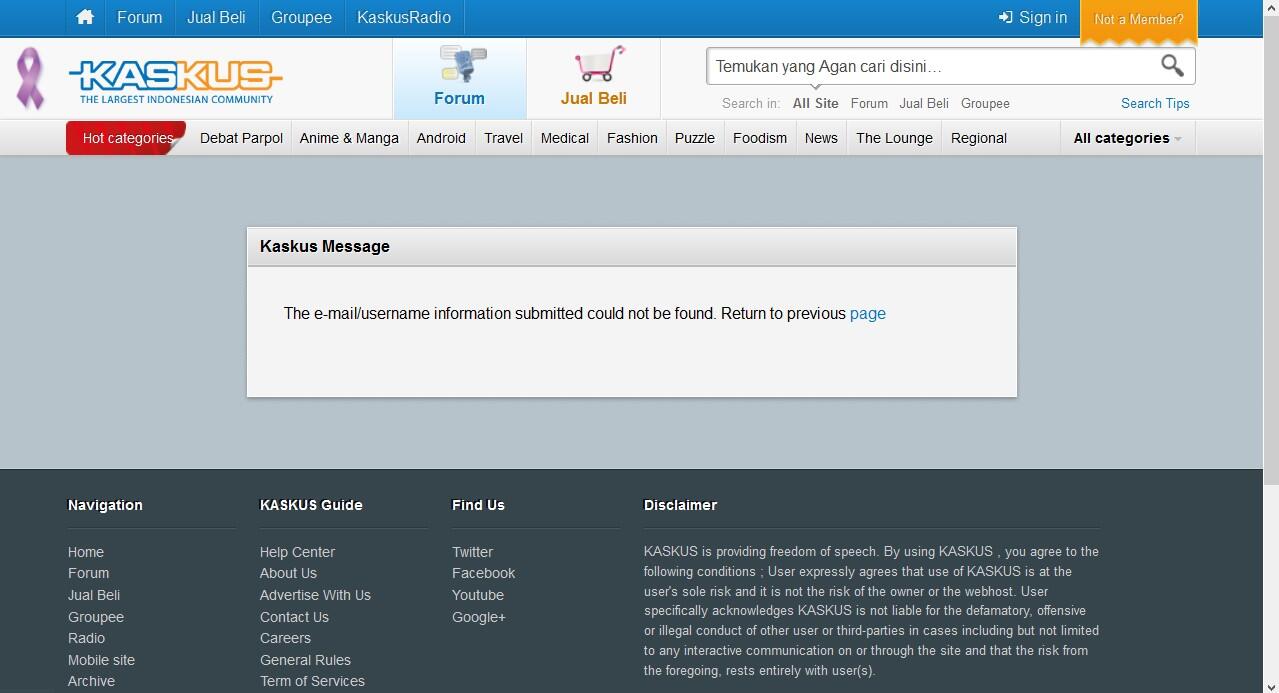Open the KASKUS logo homepage link

point(176,80)
